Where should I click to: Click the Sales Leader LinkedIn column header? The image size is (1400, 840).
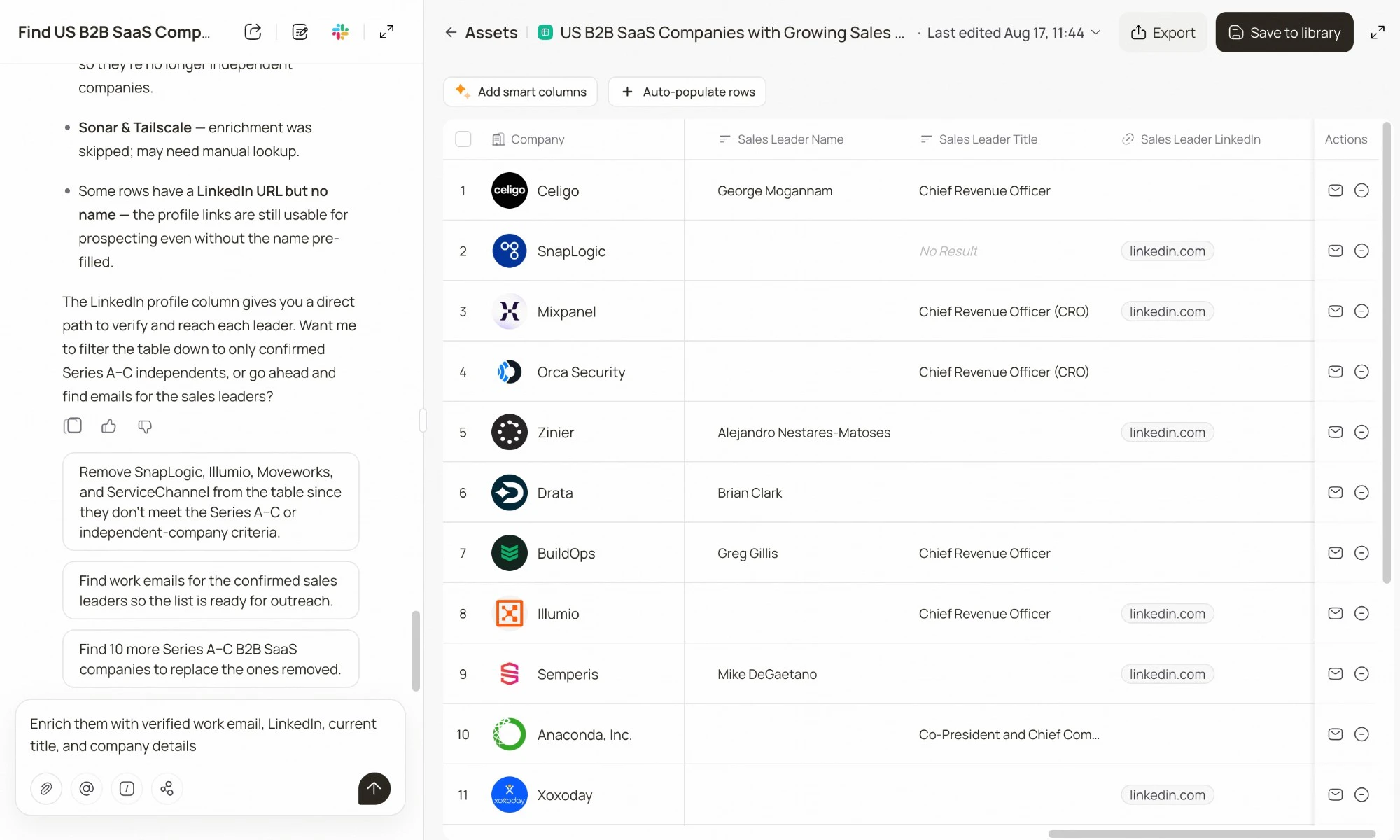click(1191, 139)
